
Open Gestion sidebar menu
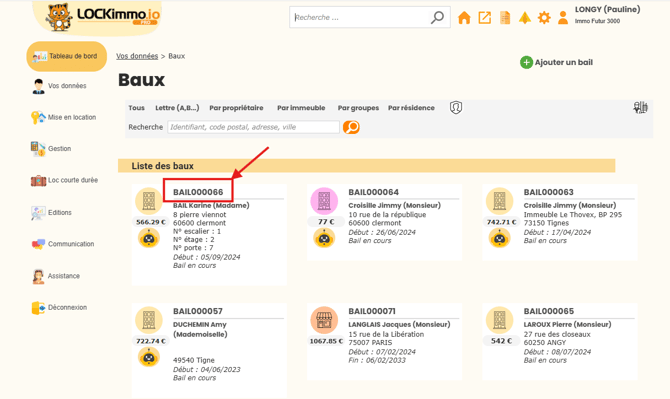(51, 149)
